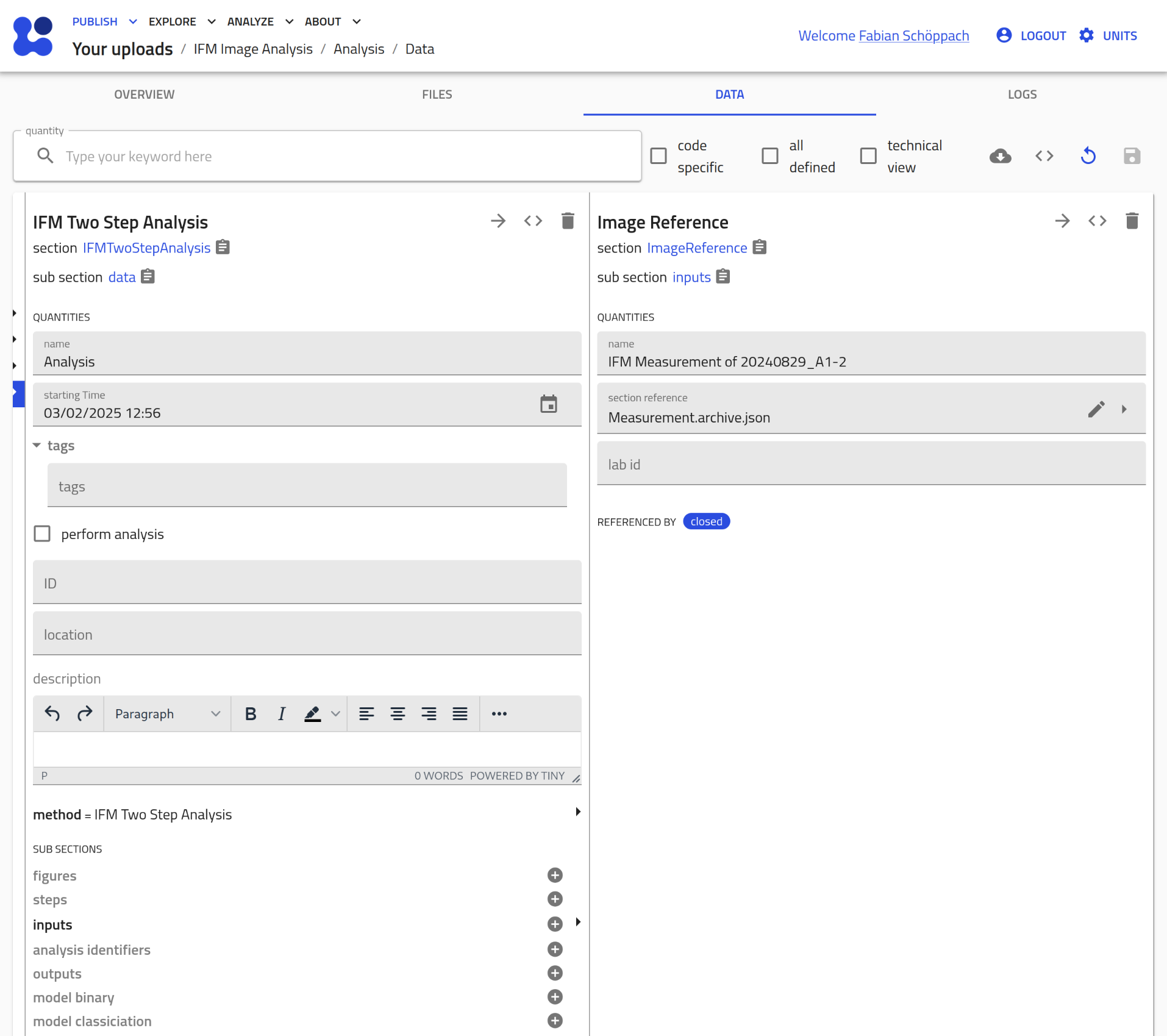Show raw JSON of Image Reference

[x=1097, y=221]
